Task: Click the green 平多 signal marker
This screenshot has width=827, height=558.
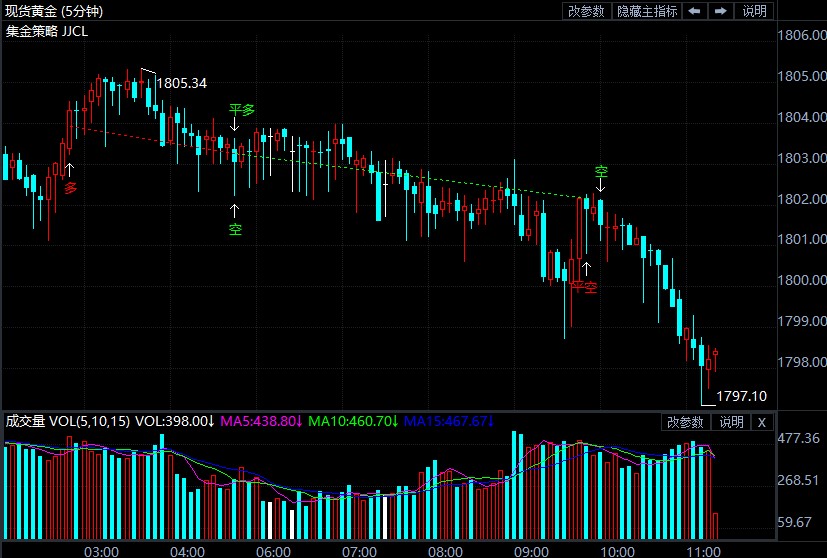Action: tap(241, 110)
